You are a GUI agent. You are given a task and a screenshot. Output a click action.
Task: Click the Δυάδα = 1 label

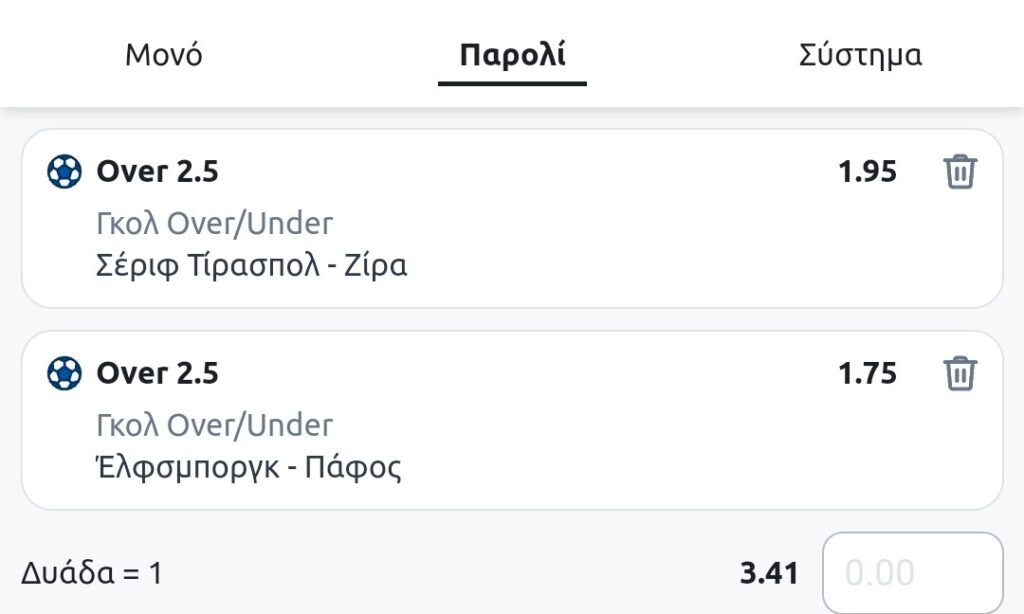tap(92, 574)
